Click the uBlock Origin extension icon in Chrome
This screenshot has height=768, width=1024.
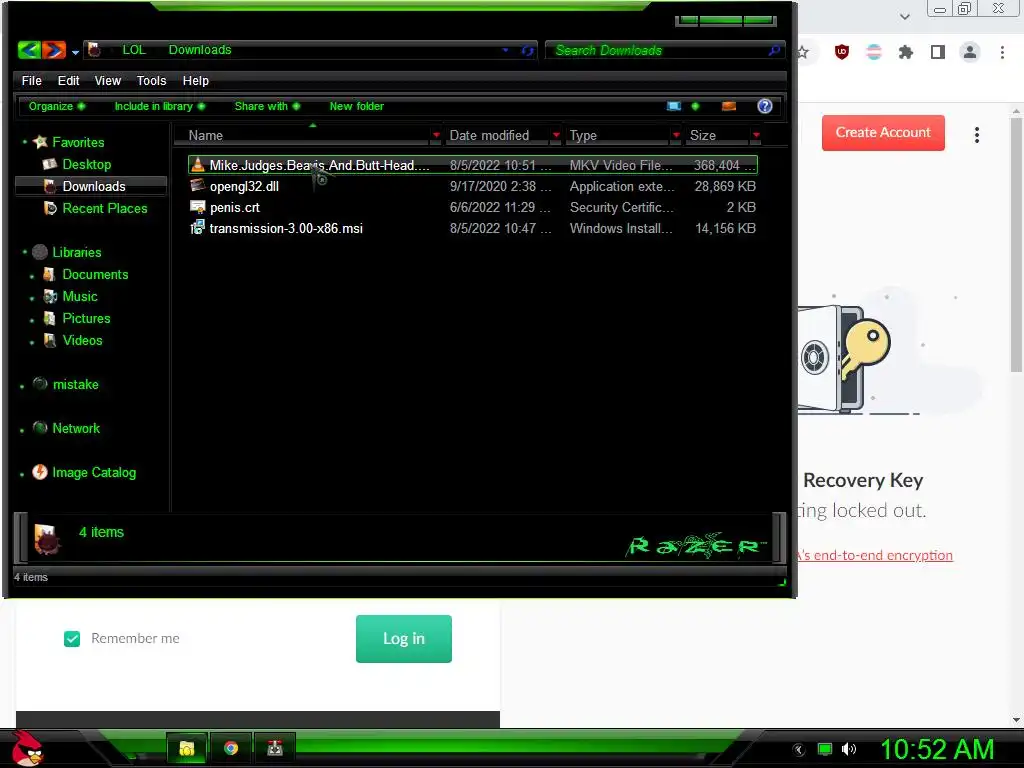842,52
